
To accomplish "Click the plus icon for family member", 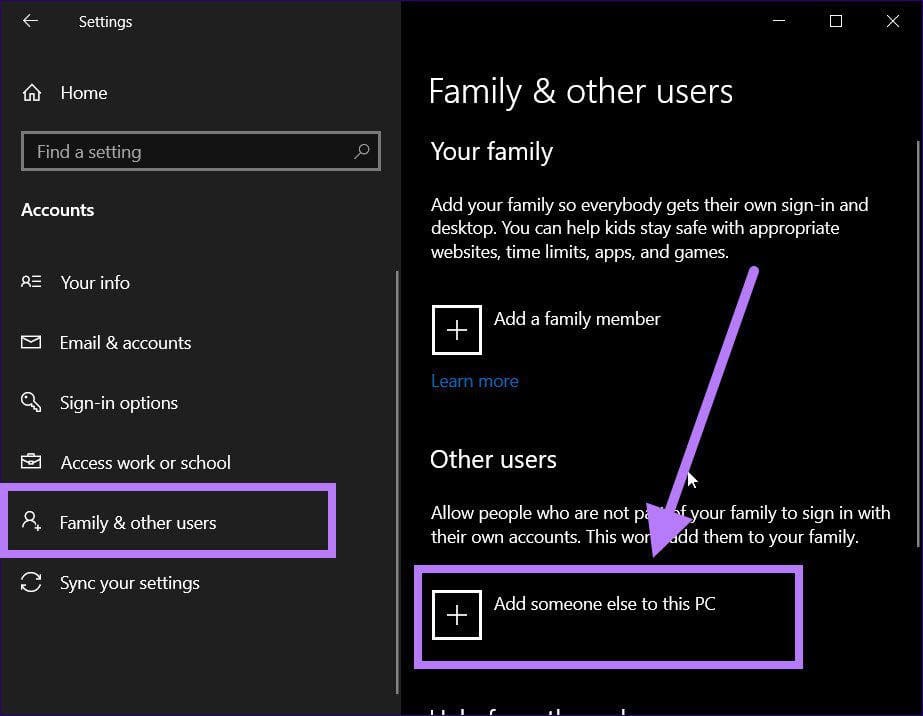I will pos(457,330).
